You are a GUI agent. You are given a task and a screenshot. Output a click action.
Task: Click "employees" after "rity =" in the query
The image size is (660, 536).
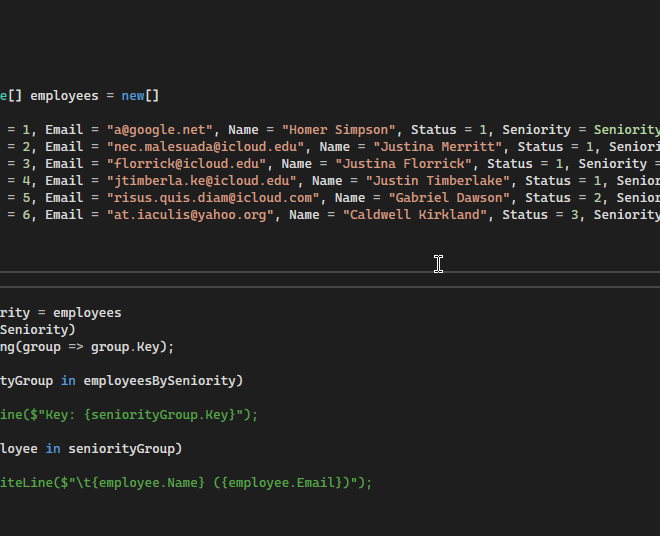87,313
